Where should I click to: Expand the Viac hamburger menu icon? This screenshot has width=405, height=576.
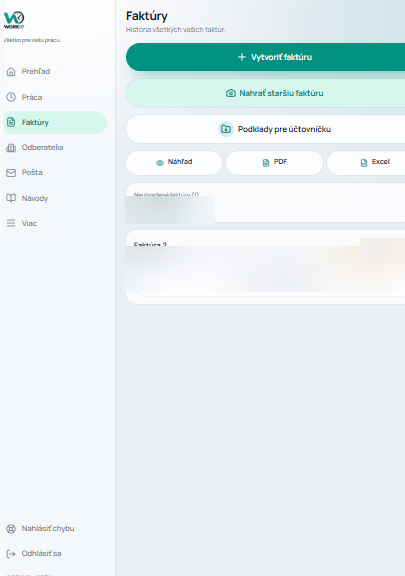click(x=11, y=223)
